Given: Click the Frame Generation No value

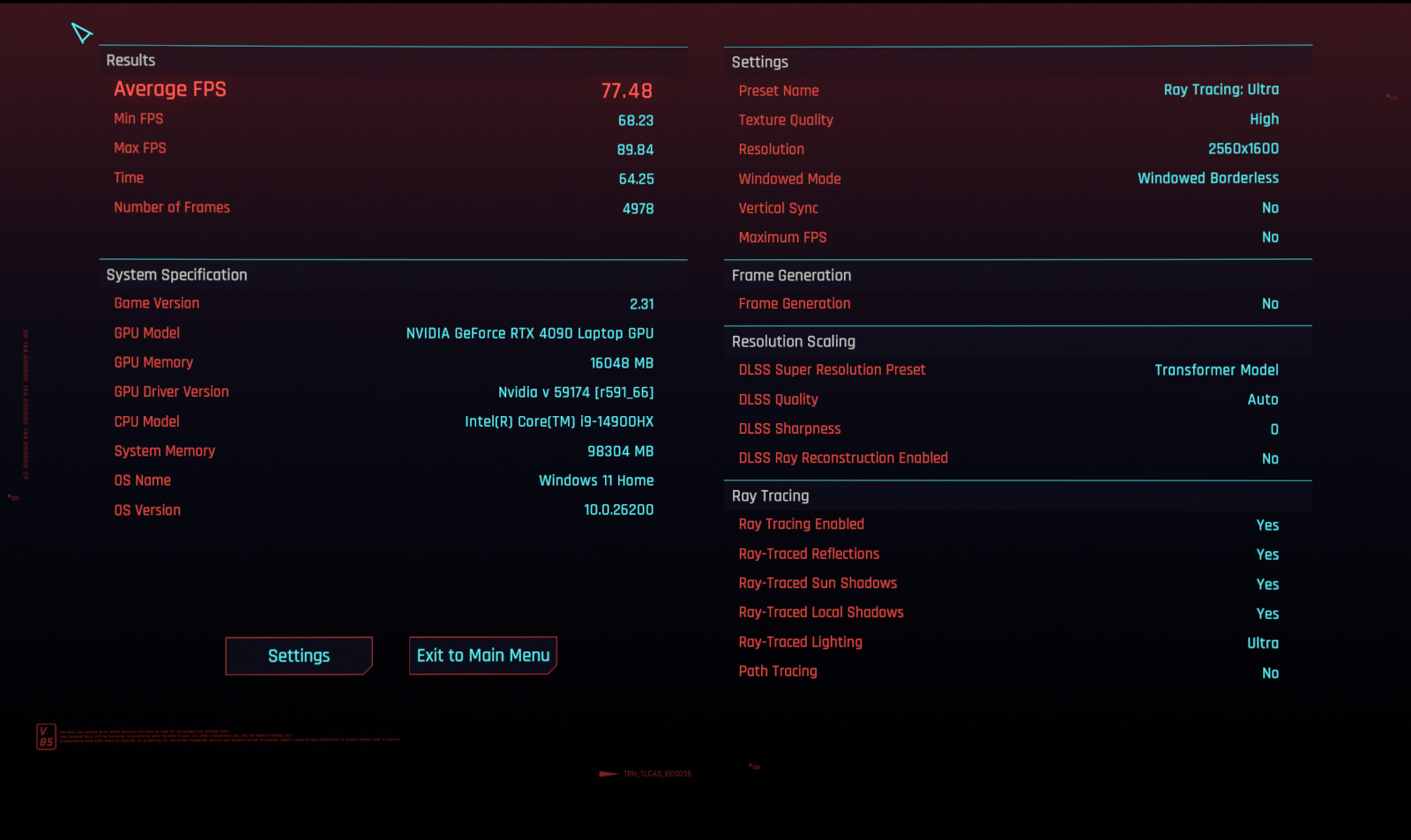Looking at the screenshot, I should (1270, 304).
